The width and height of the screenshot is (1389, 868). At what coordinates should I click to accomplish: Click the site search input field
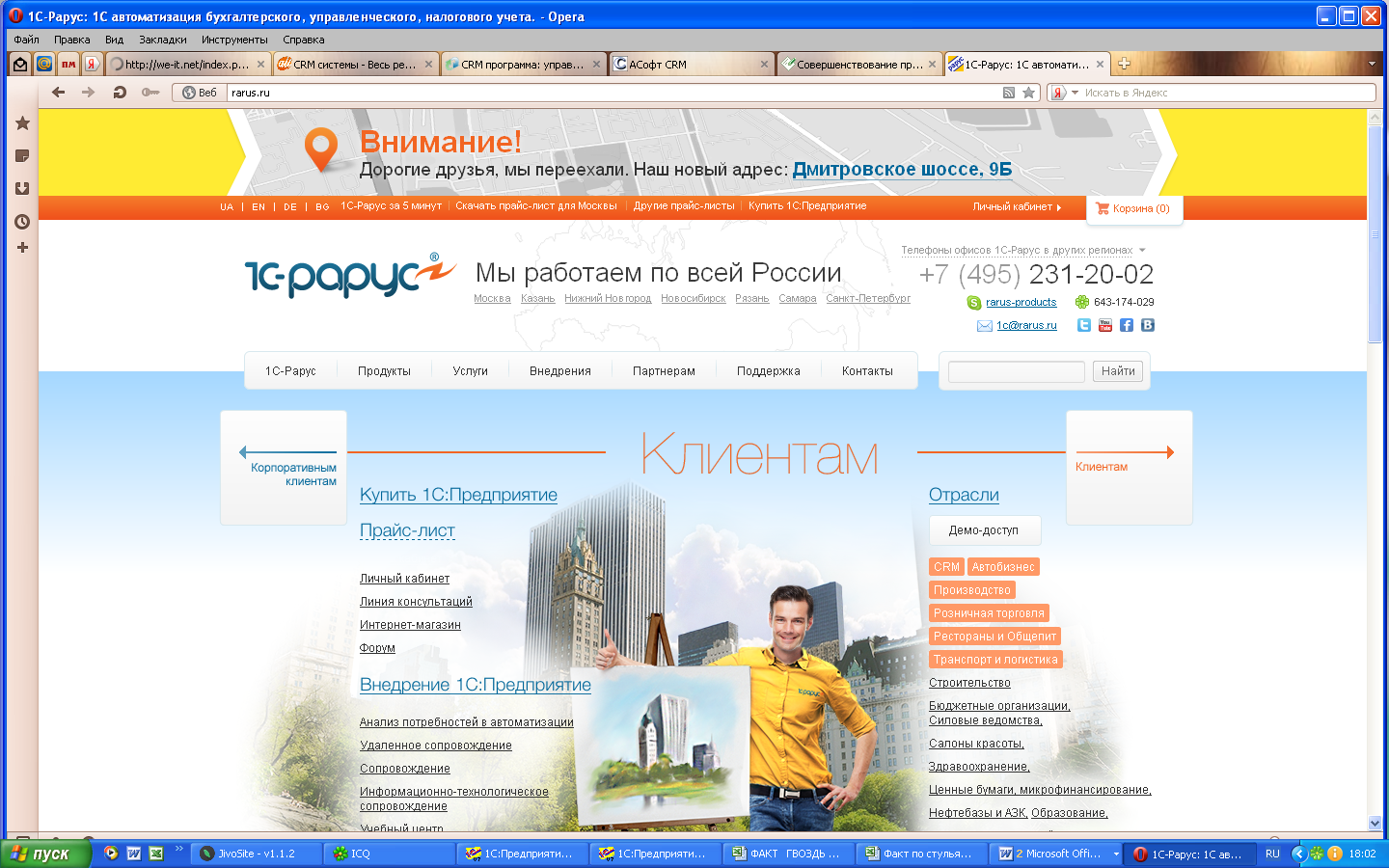1017,371
